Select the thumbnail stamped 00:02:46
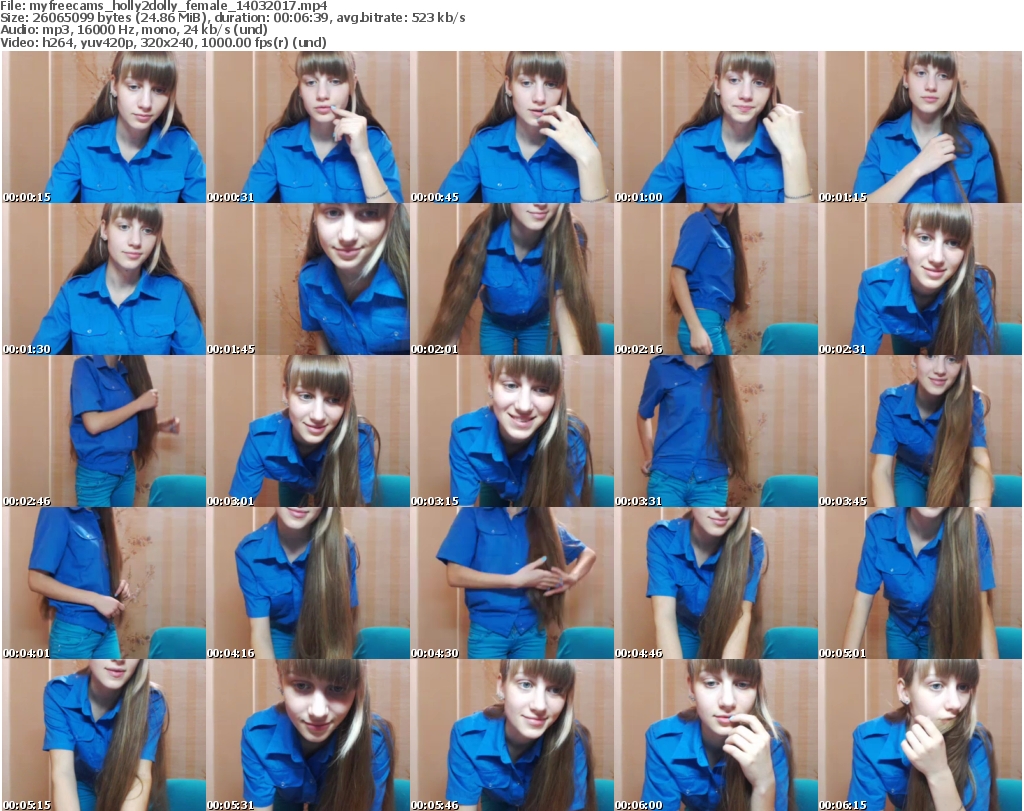 click(104, 432)
